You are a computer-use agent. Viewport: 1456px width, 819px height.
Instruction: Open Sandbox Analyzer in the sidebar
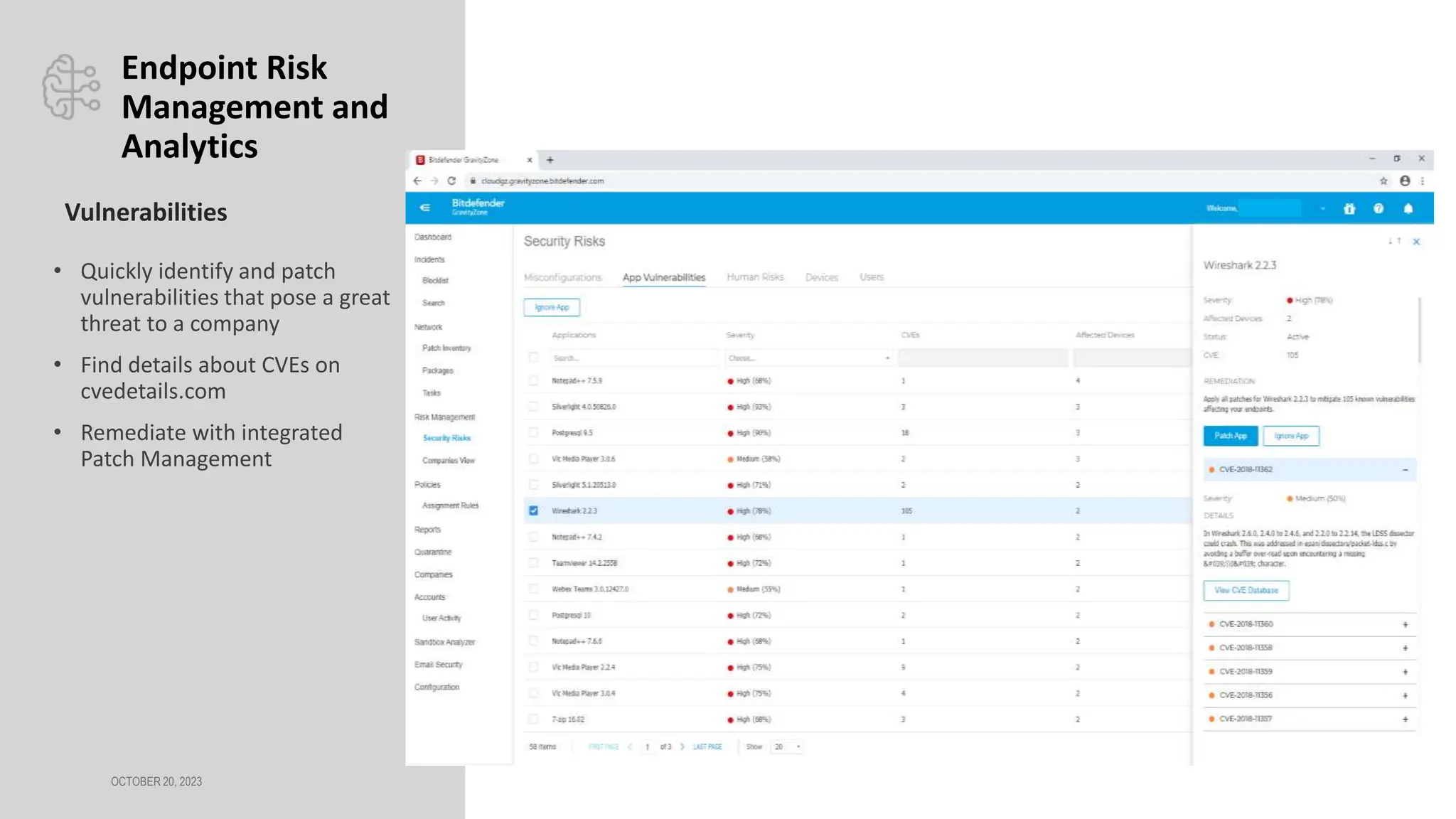tap(444, 642)
